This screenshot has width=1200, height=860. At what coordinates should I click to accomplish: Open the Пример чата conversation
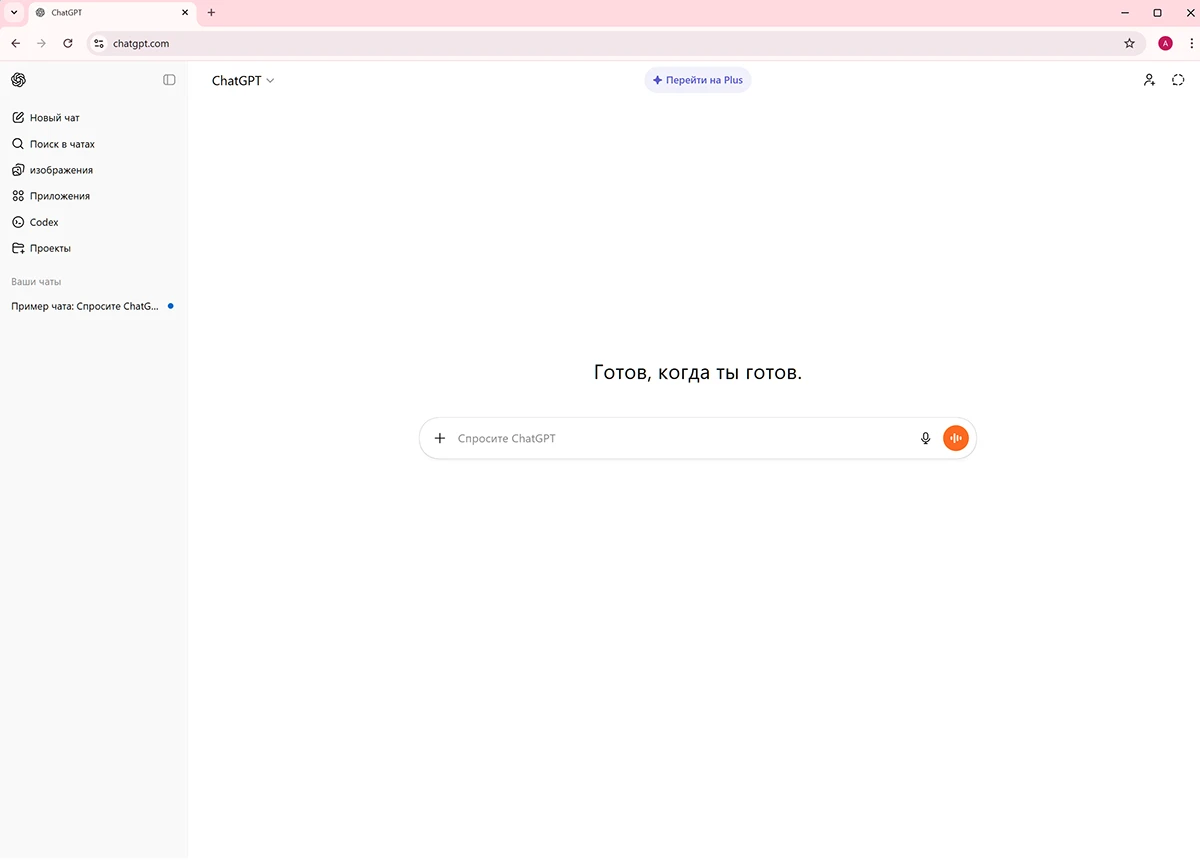[x=85, y=306]
